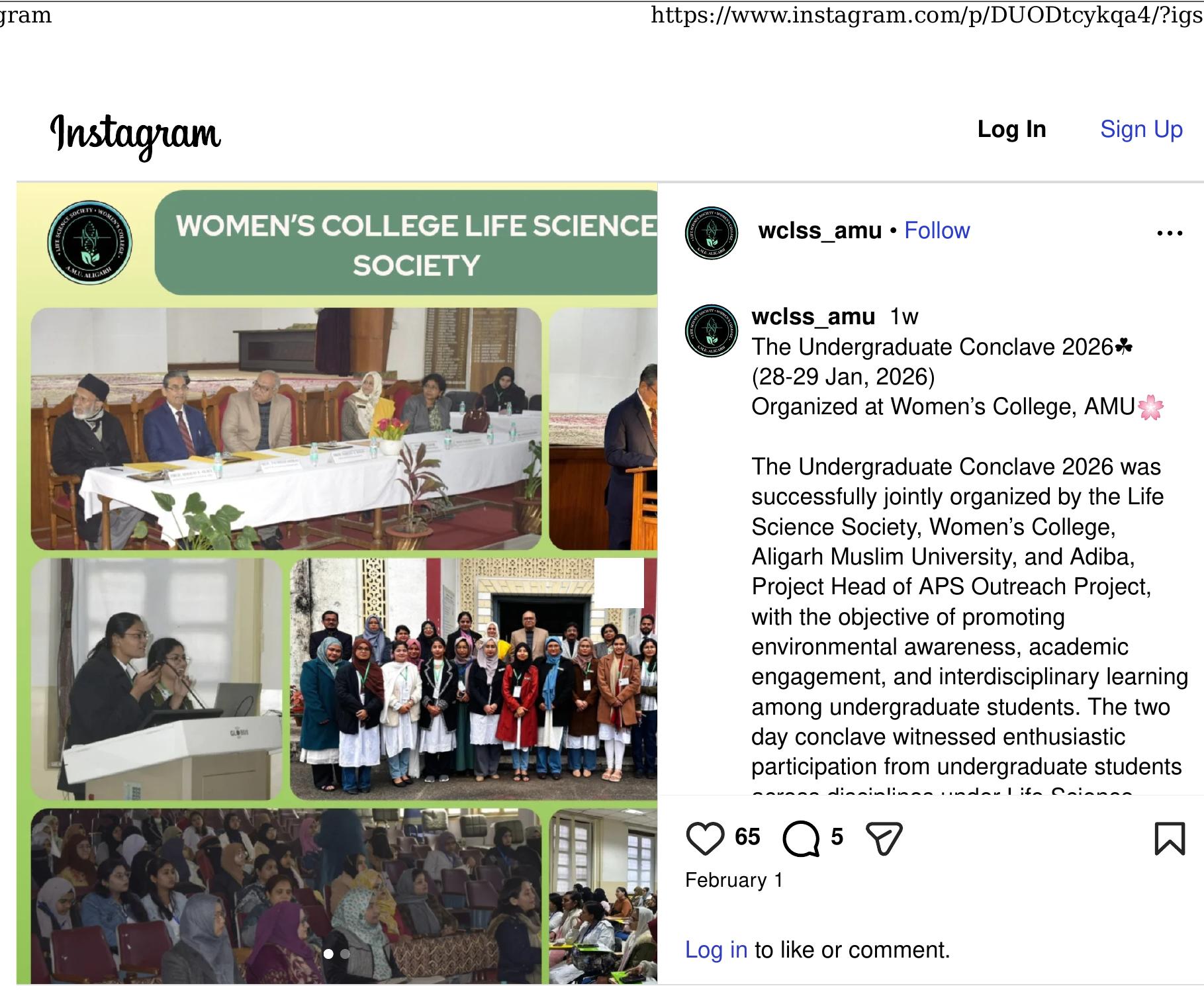Open more options three-dot menu
The width and height of the screenshot is (1204, 990).
[1170, 233]
